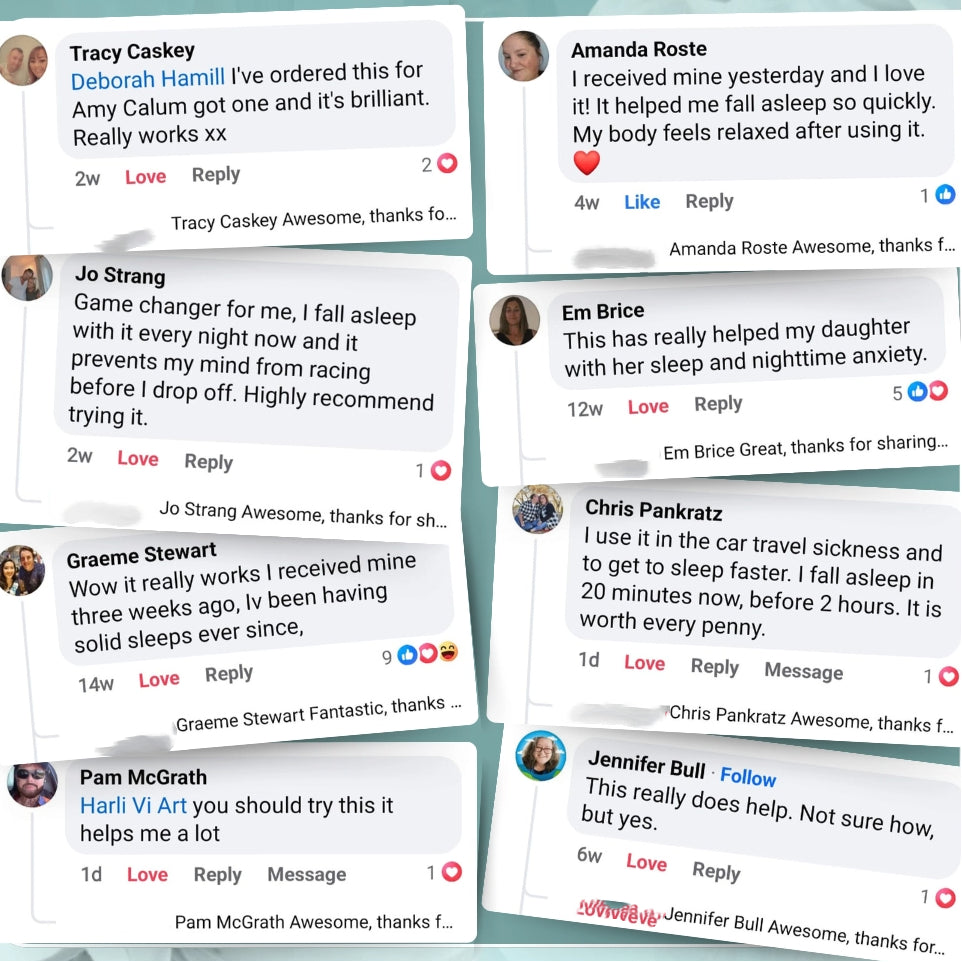Click the heart reaction on Chris Pankratz's comment
Screen dimensions: 962x962
tap(949, 676)
